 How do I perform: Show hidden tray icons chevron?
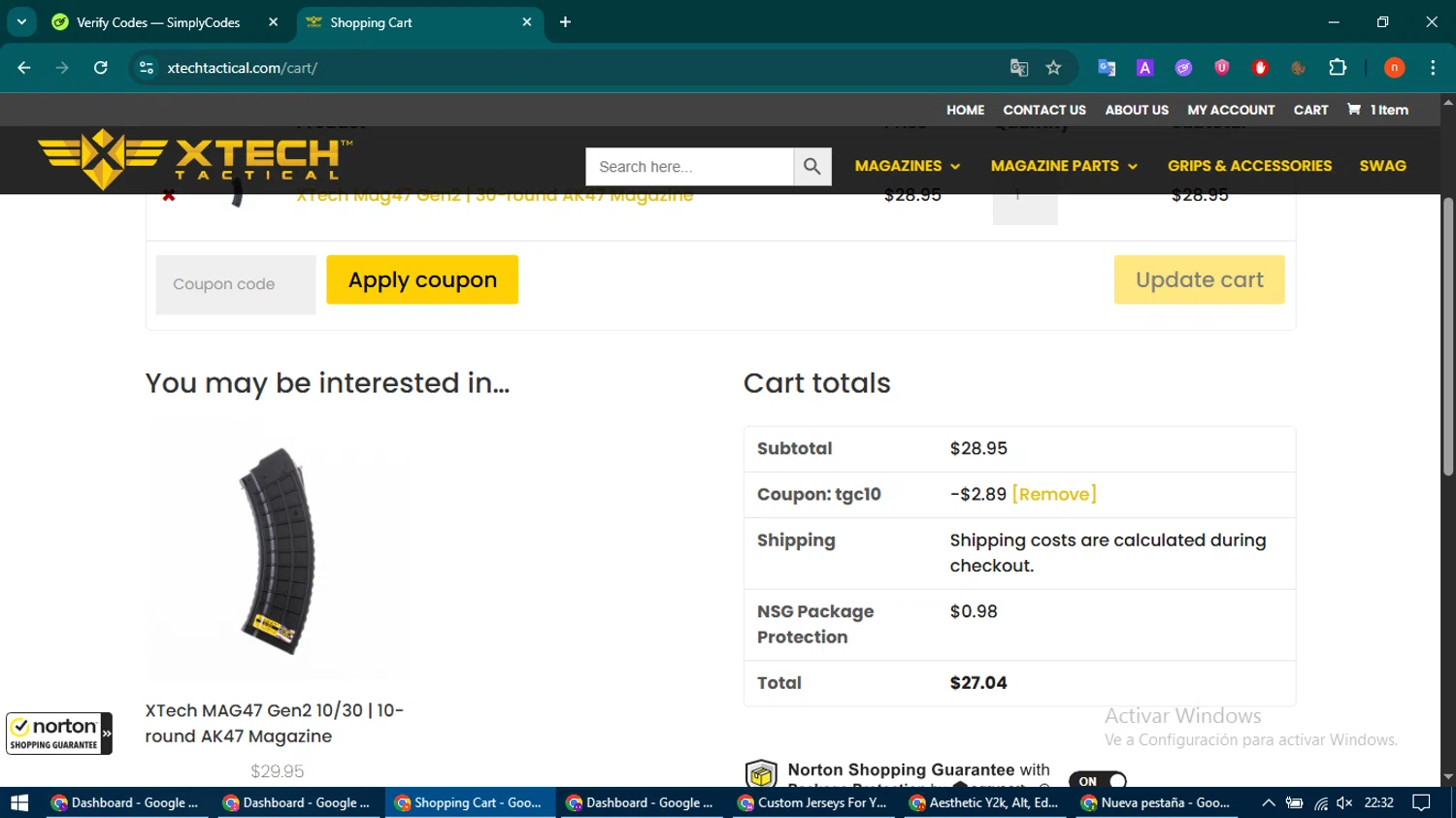pyautogui.click(x=1269, y=802)
